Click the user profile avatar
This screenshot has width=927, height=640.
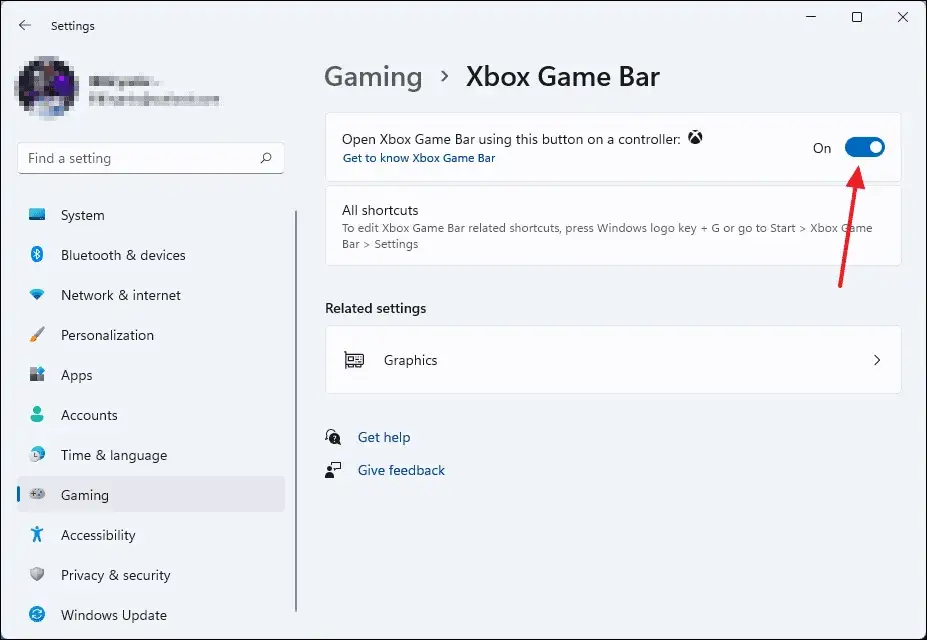(47, 87)
